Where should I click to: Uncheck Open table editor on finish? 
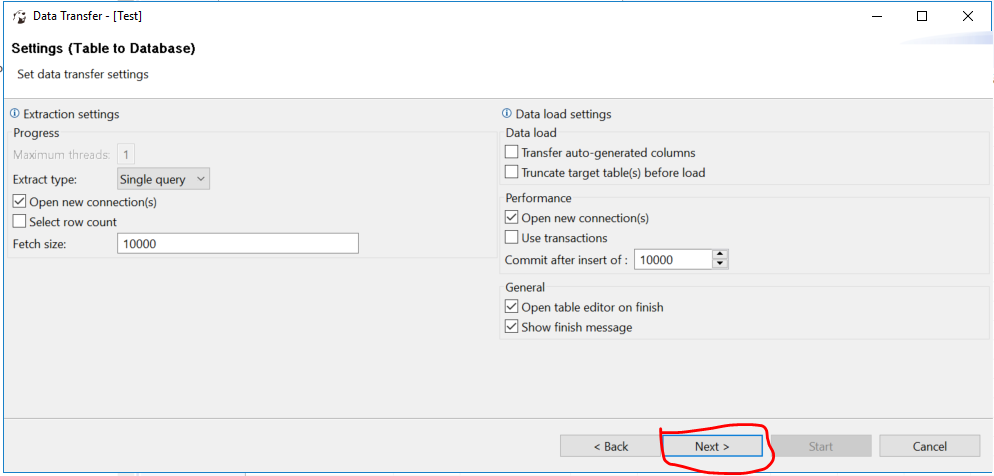pyautogui.click(x=512, y=307)
